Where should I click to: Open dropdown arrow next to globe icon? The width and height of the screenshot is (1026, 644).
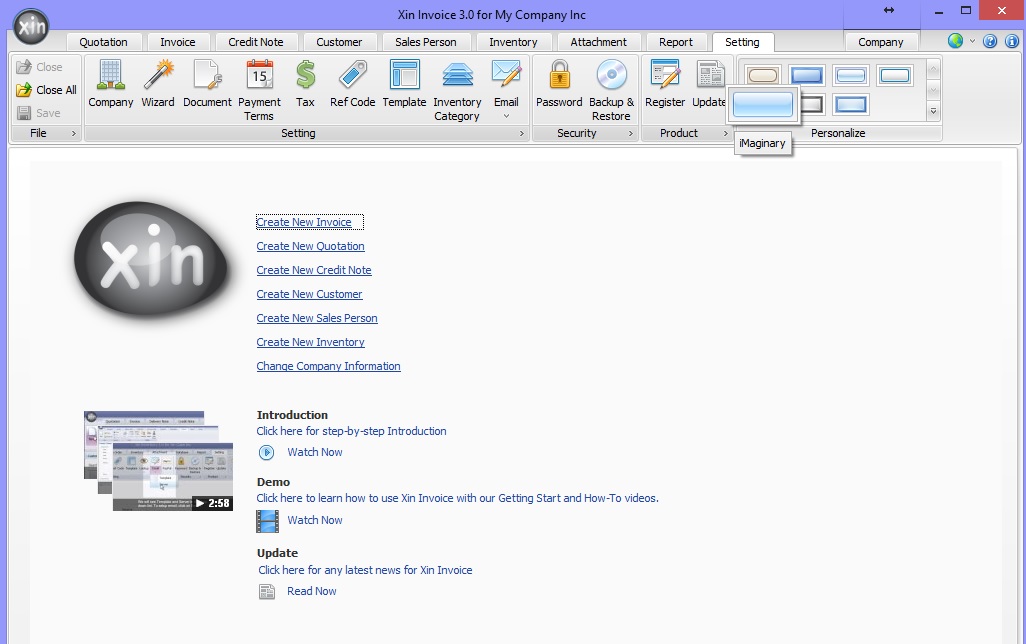[972, 41]
